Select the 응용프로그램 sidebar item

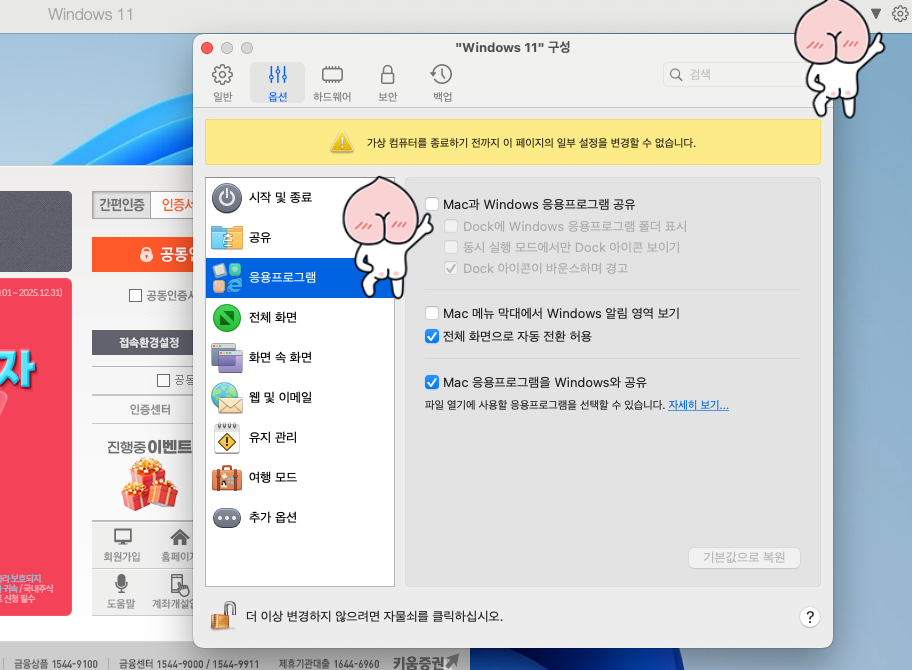[300, 277]
